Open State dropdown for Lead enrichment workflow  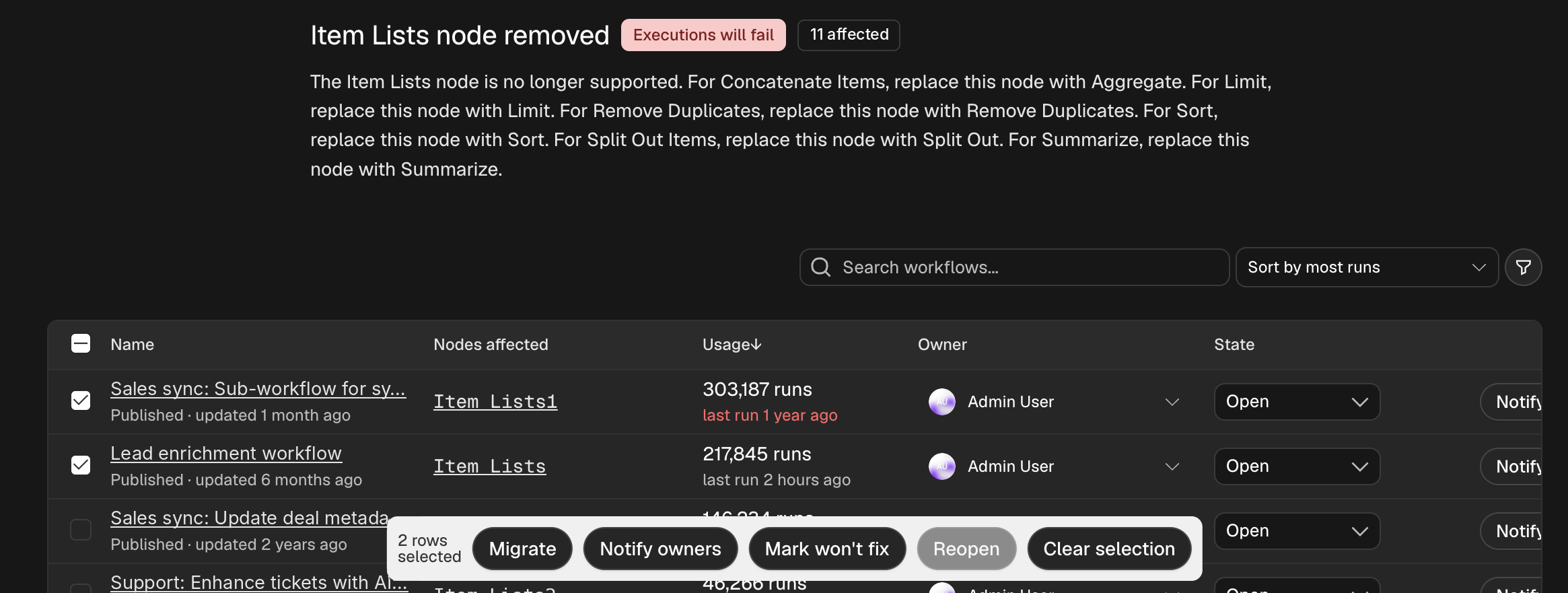tap(1297, 466)
